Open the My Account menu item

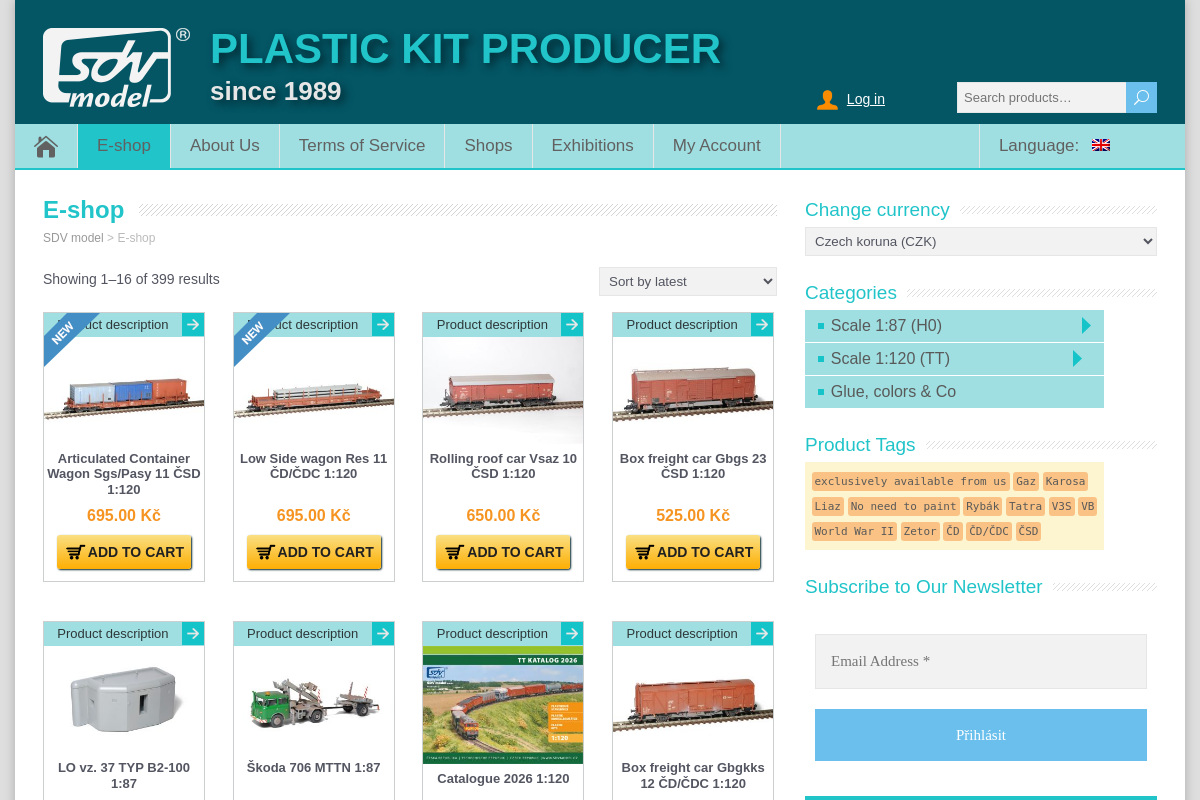[717, 146]
